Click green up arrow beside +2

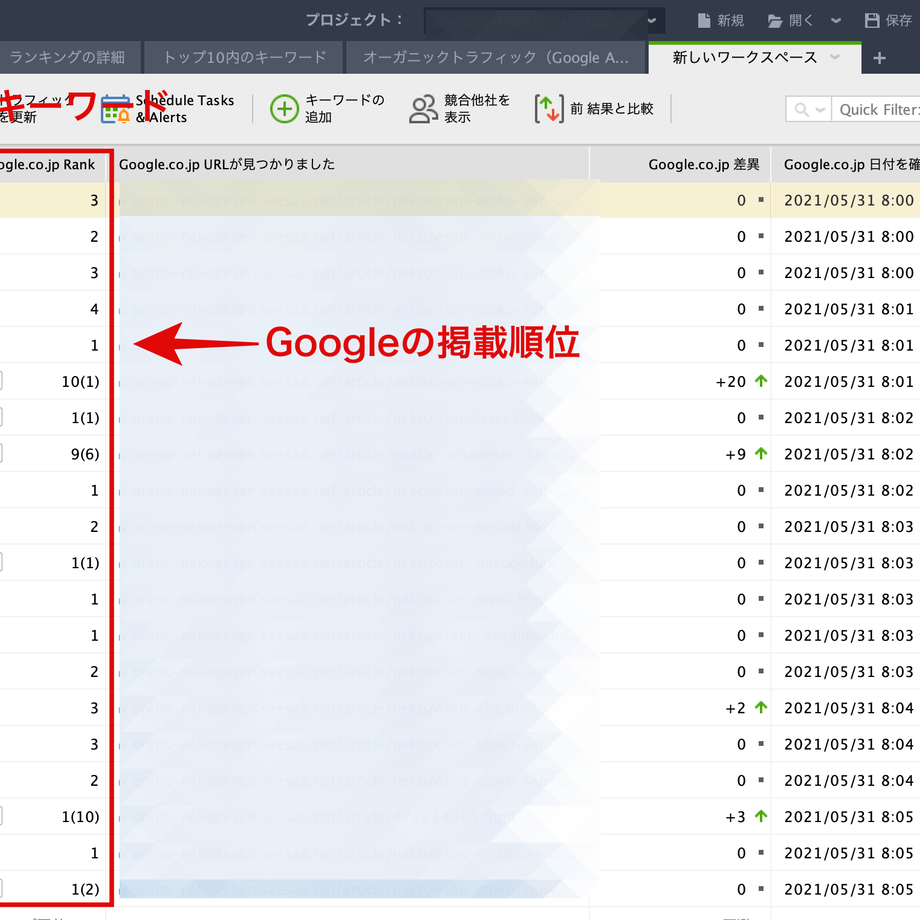pyautogui.click(x=761, y=708)
